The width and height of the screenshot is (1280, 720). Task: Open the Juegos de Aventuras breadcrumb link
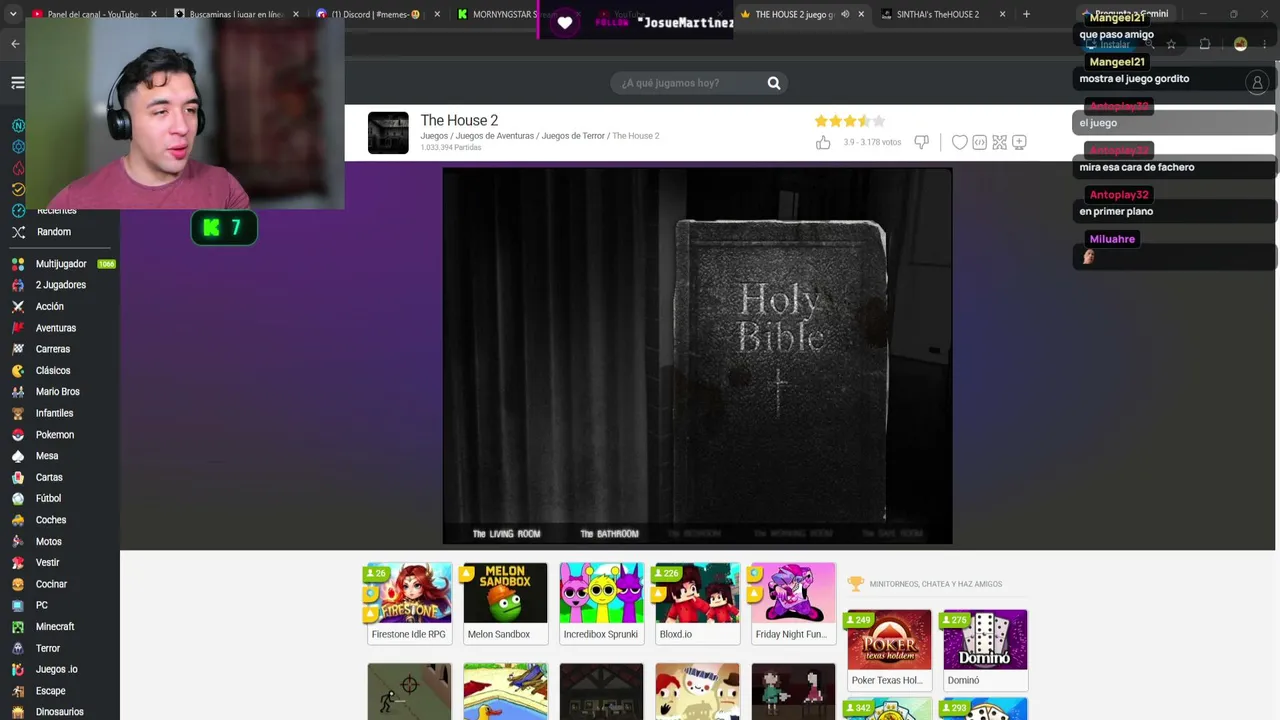pos(494,136)
